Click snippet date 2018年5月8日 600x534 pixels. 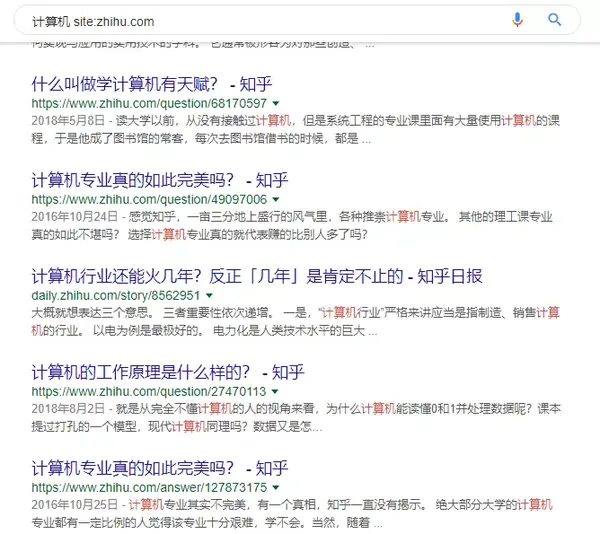(x=68, y=120)
